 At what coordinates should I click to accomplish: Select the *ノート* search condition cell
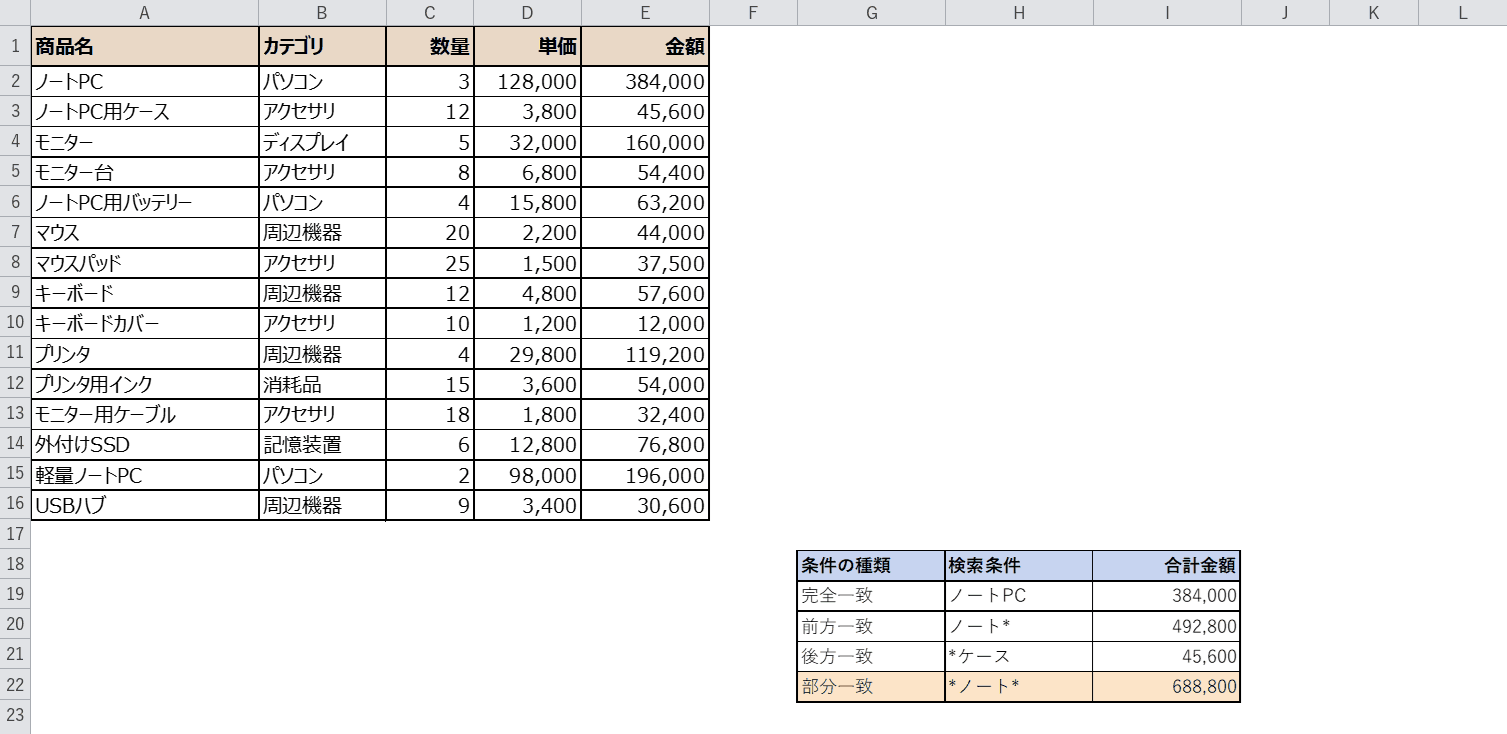(1019, 687)
